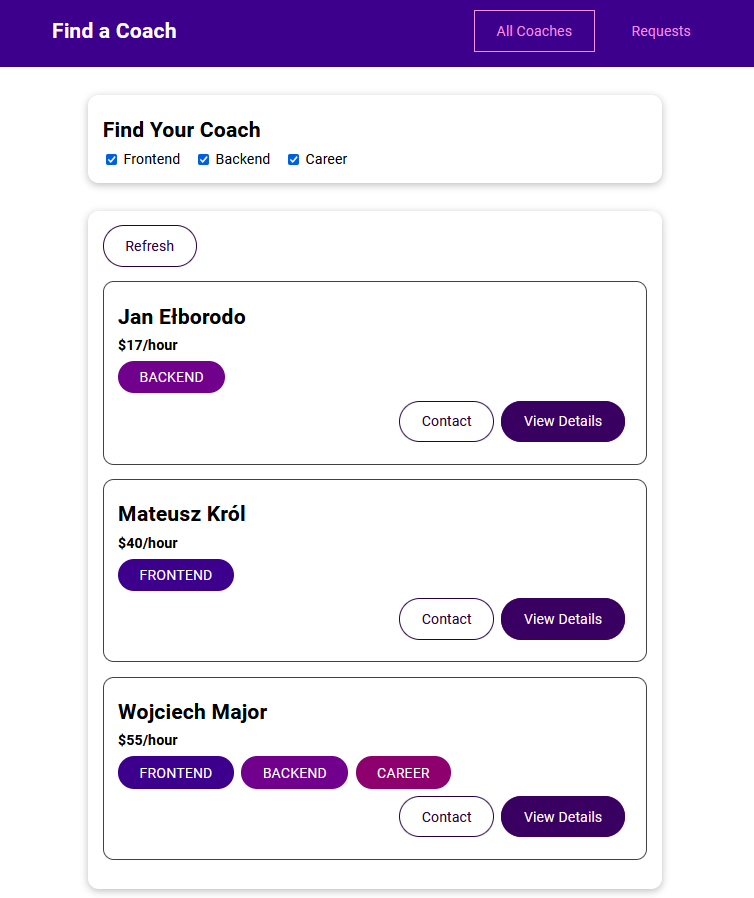This screenshot has width=754, height=898.
Task: Select the BACKEND badge on Jan's card
Action: click(x=171, y=377)
